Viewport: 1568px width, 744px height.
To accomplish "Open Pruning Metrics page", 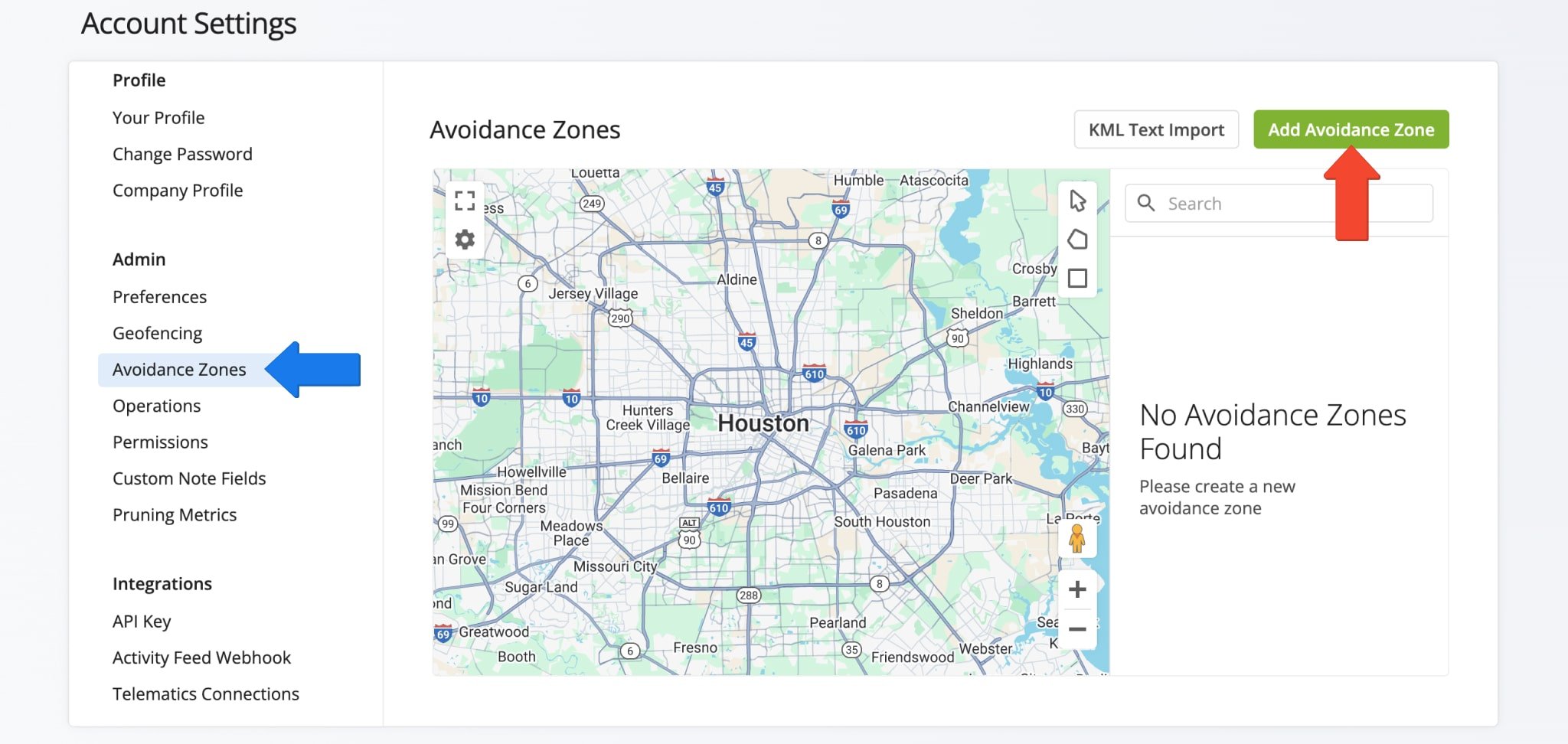I will point(175,515).
